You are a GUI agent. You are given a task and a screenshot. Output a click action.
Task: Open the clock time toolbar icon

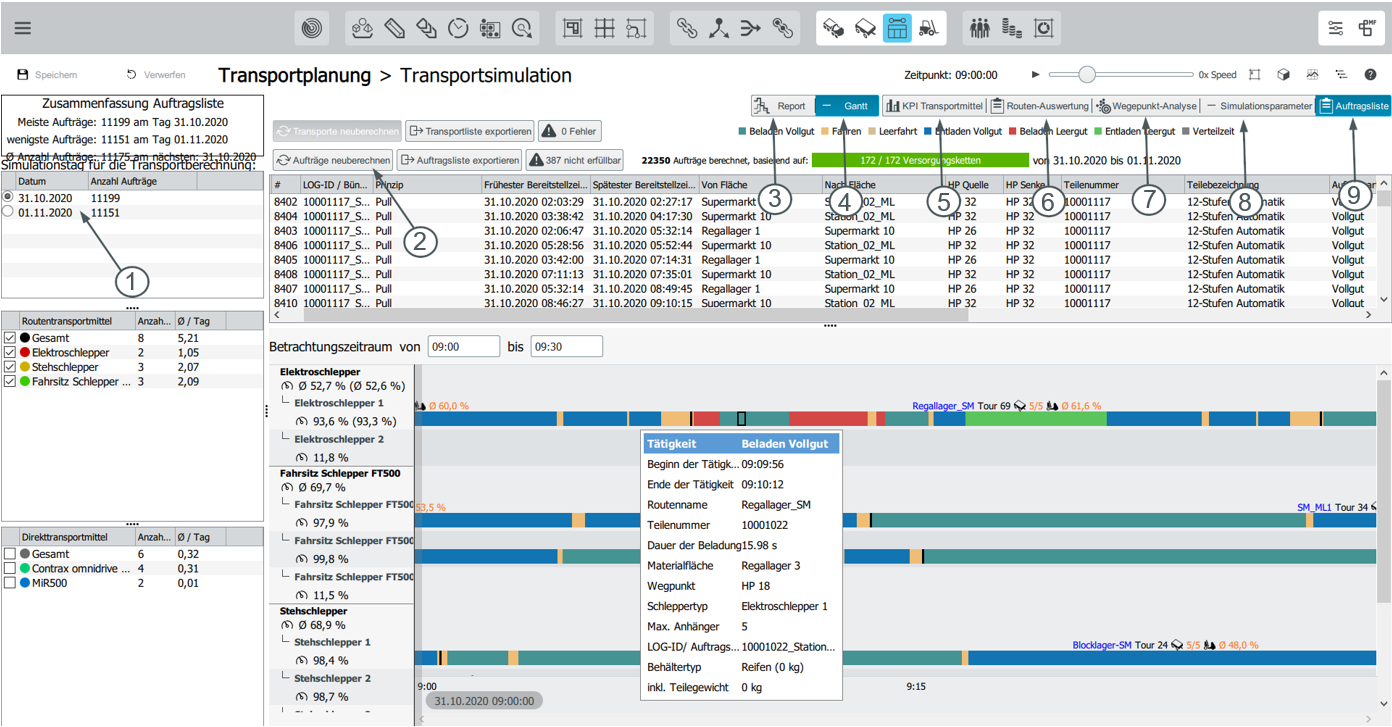pos(458,28)
